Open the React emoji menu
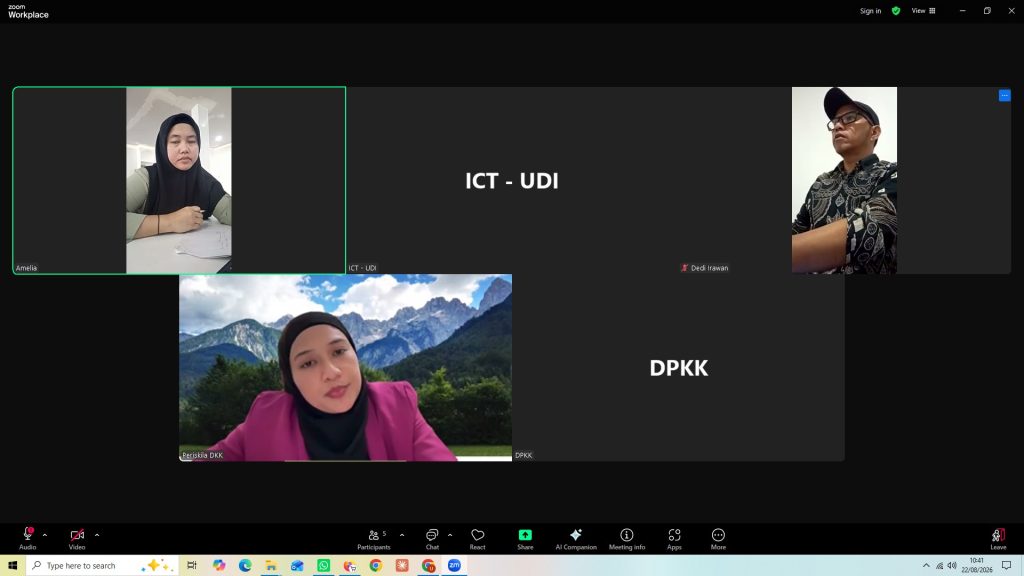Image resolution: width=1024 pixels, height=576 pixels. (477, 539)
